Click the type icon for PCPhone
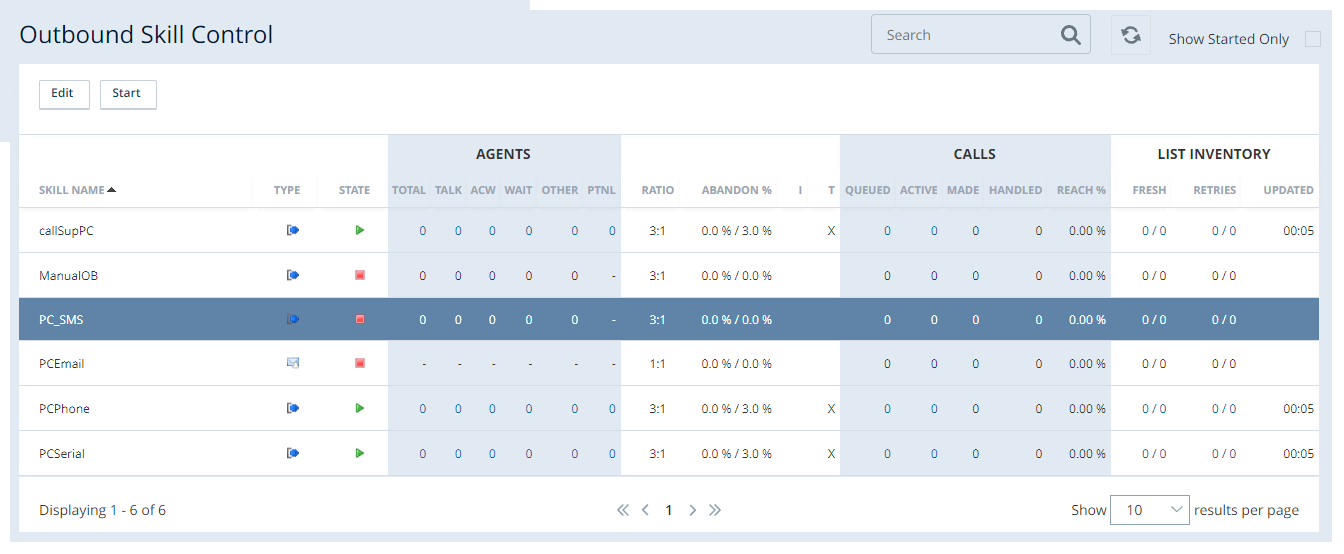 pyautogui.click(x=293, y=408)
